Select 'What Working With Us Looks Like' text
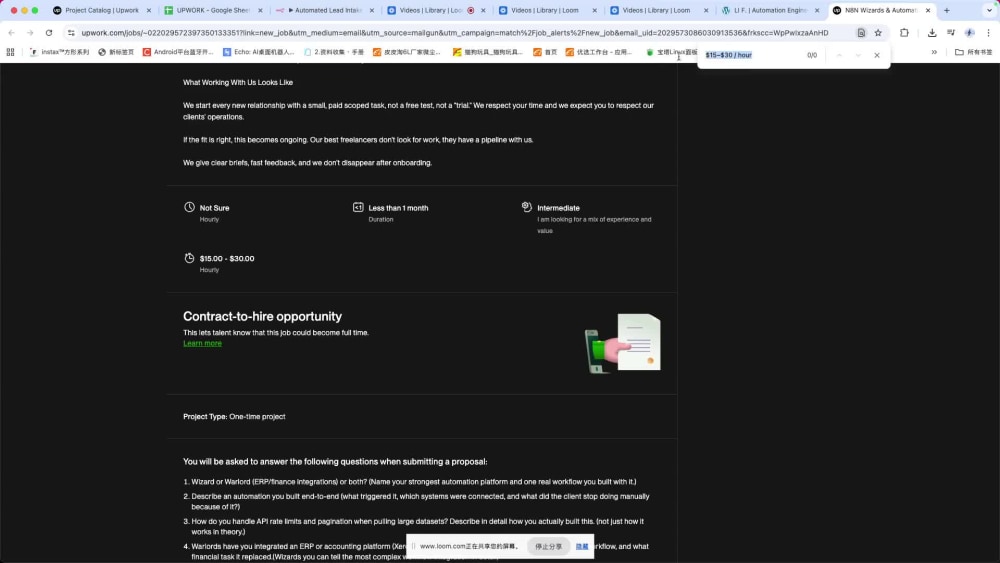 [238, 82]
